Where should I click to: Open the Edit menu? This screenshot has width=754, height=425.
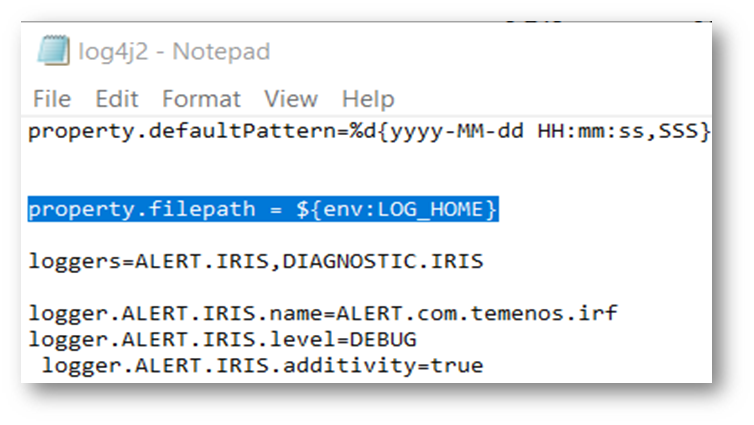point(116,99)
